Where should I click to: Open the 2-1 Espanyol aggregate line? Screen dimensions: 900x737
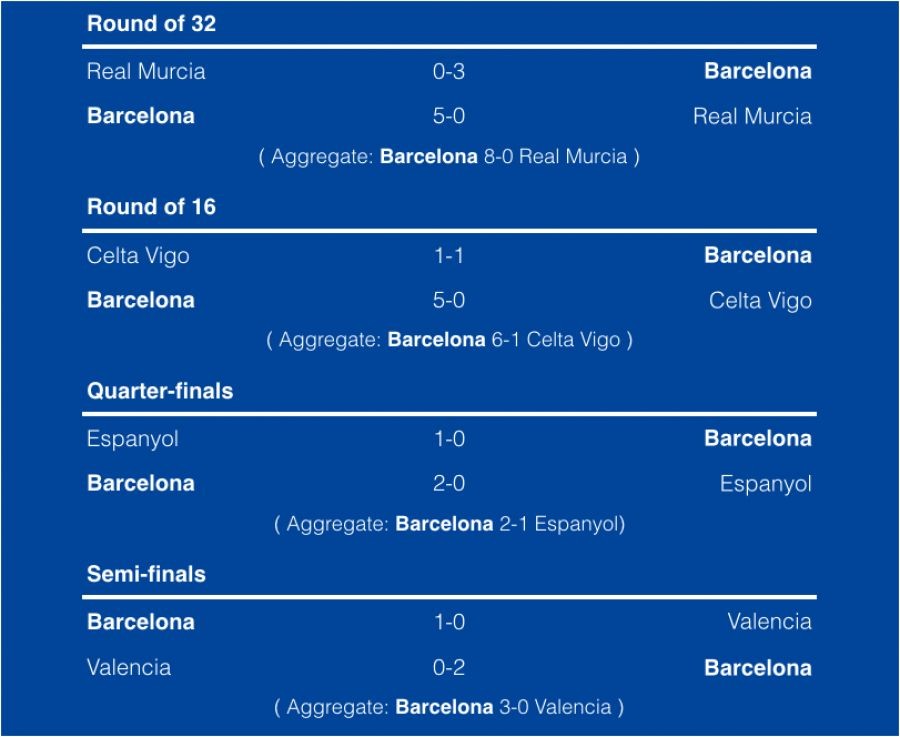[x=449, y=524]
